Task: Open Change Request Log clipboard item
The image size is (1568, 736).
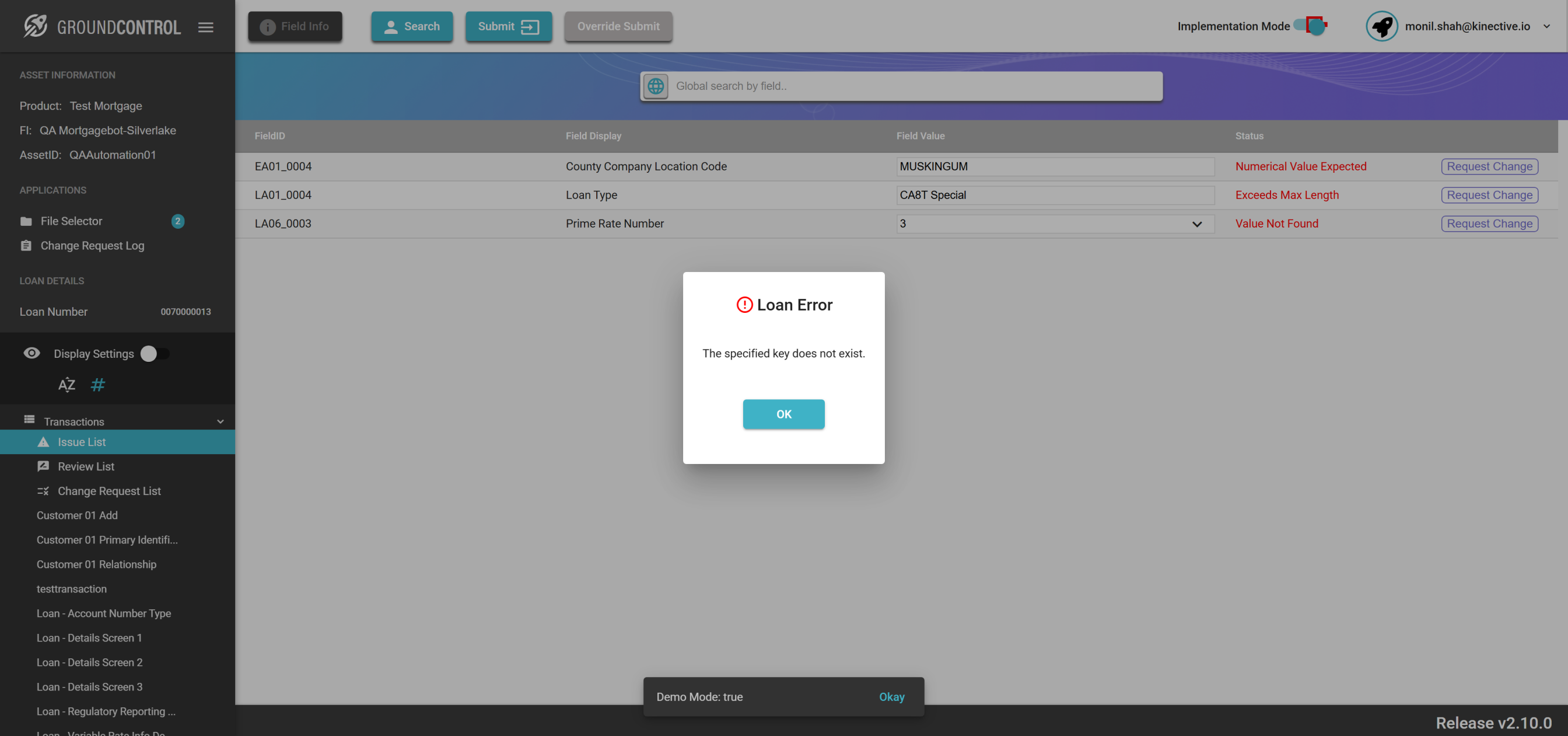Action: point(92,246)
